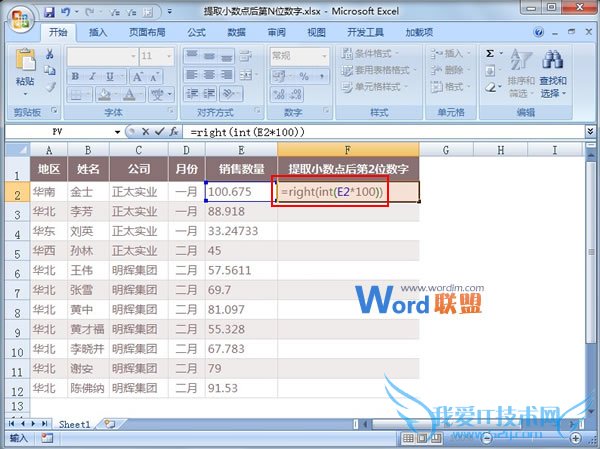Undo the last action
This screenshot has width=600, height=449.
point(66,12)
